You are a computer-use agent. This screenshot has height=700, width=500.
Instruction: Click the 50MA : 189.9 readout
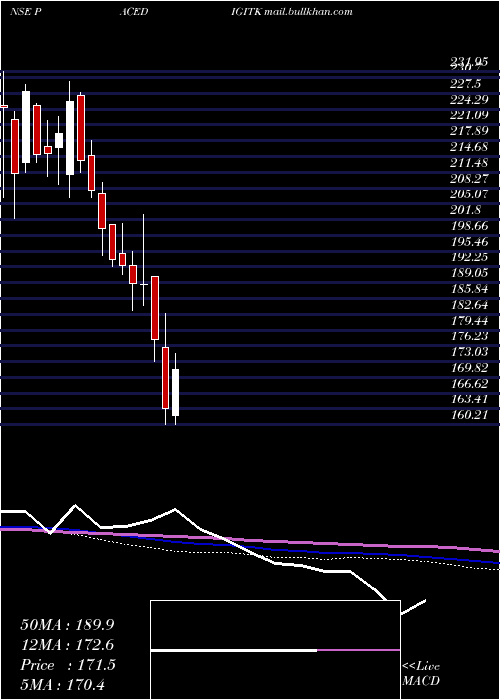(67, 625)
